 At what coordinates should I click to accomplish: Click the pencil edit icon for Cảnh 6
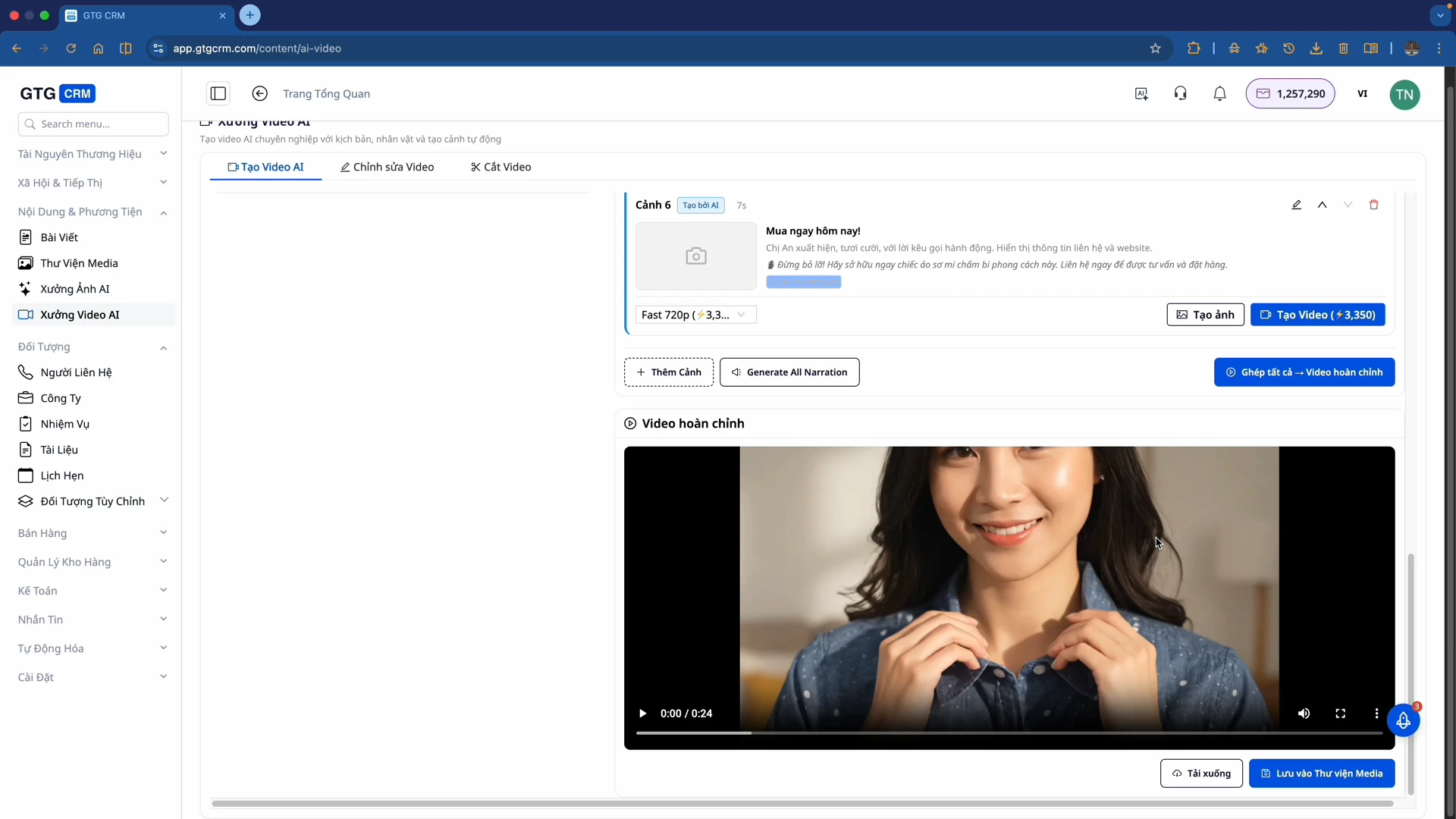coord(1297,205)
